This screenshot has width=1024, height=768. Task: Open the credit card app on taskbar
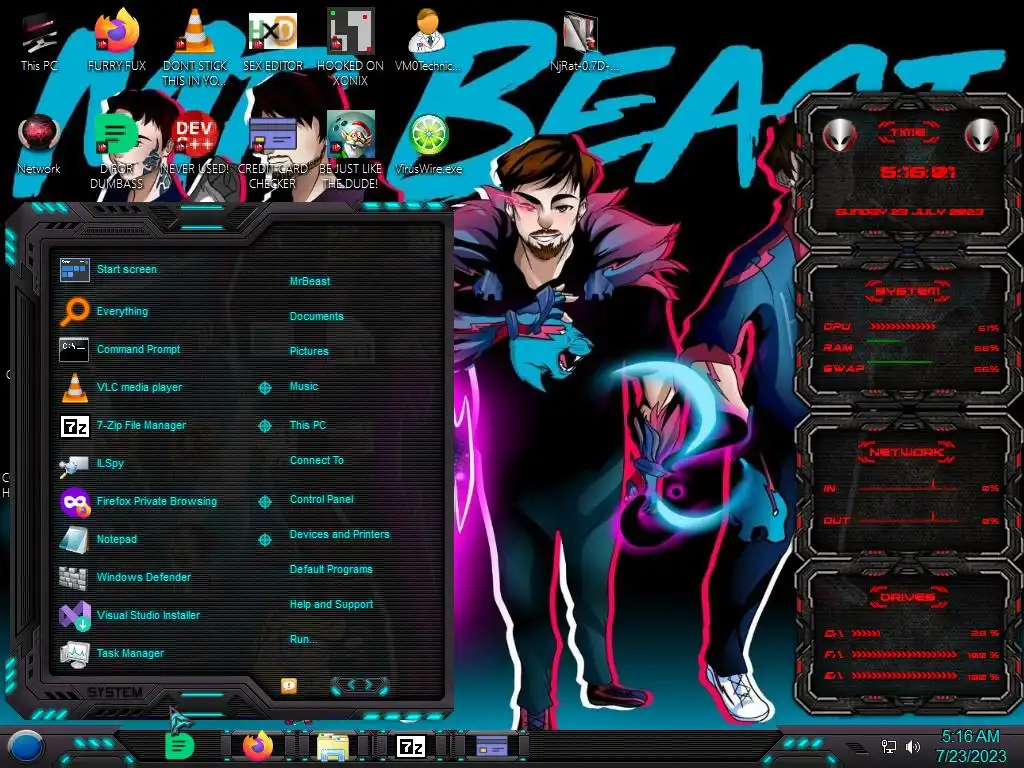(492, 746)
